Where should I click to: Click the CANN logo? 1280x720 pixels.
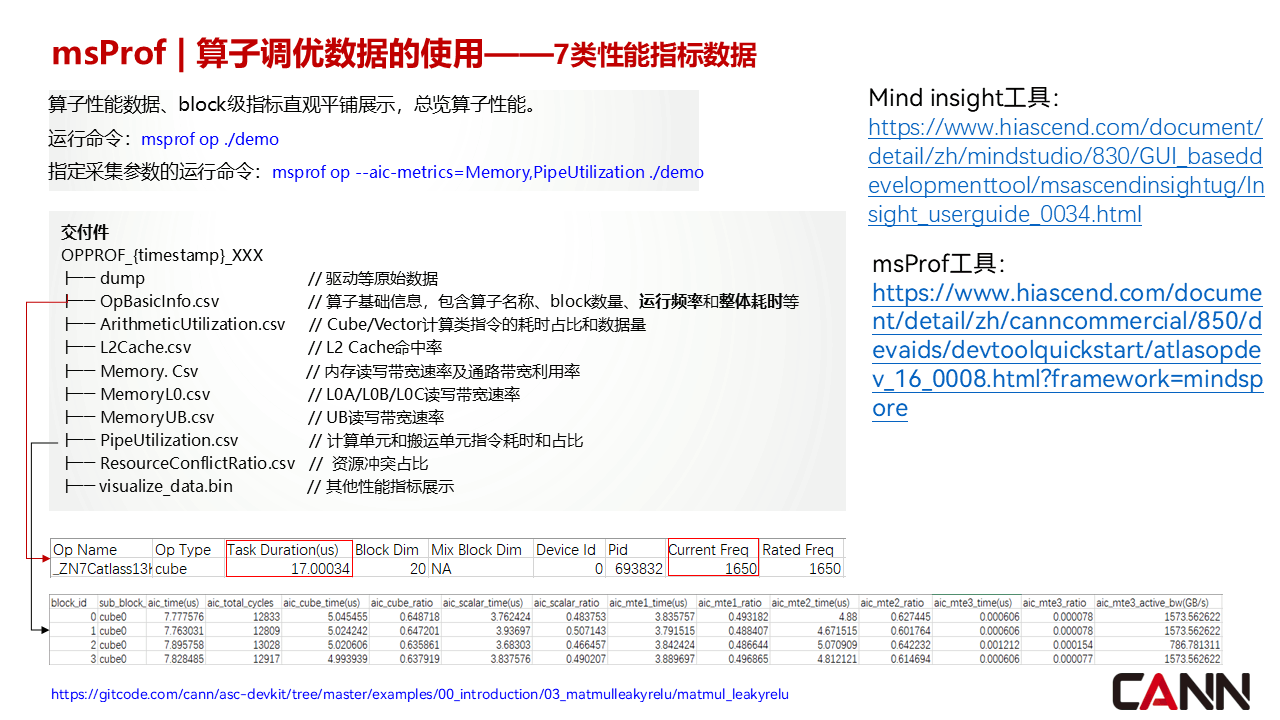point(1182,691)
